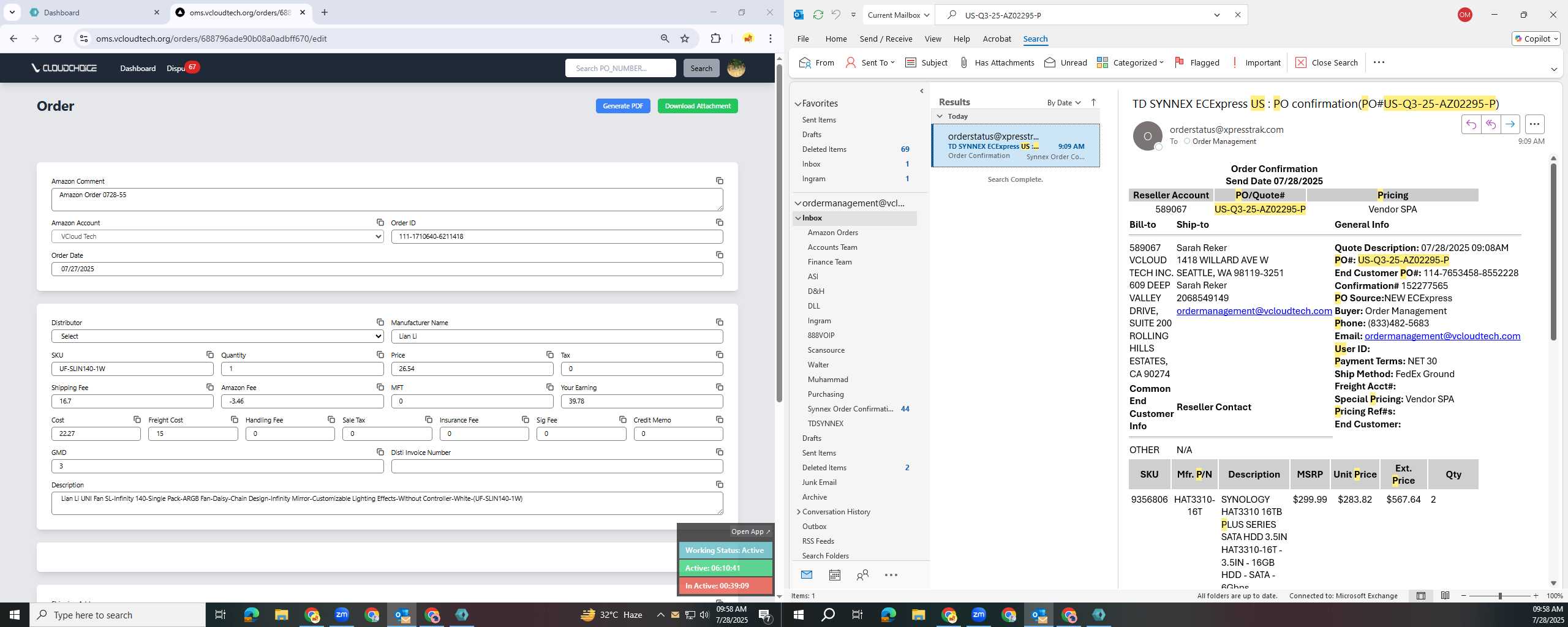Clear the Outlook search box
Image resolution: width=1568 pixels, height=627 pixels.
click(1237, 15)
